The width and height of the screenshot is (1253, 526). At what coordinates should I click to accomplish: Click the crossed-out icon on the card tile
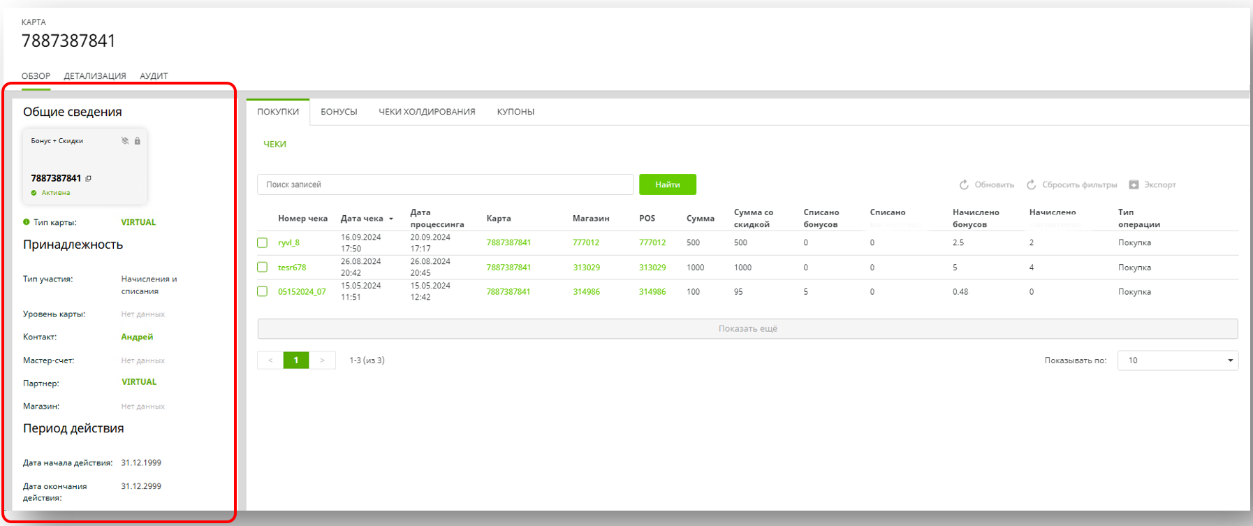point(125,141)
